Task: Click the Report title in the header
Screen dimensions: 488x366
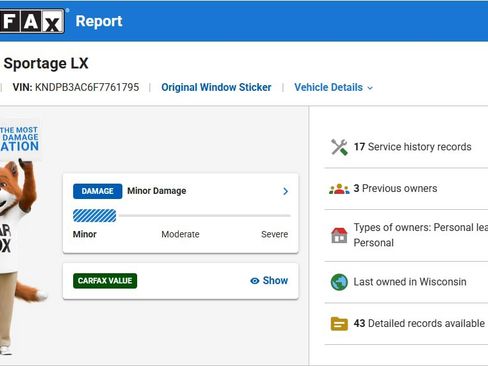Action: click(99, 21)
